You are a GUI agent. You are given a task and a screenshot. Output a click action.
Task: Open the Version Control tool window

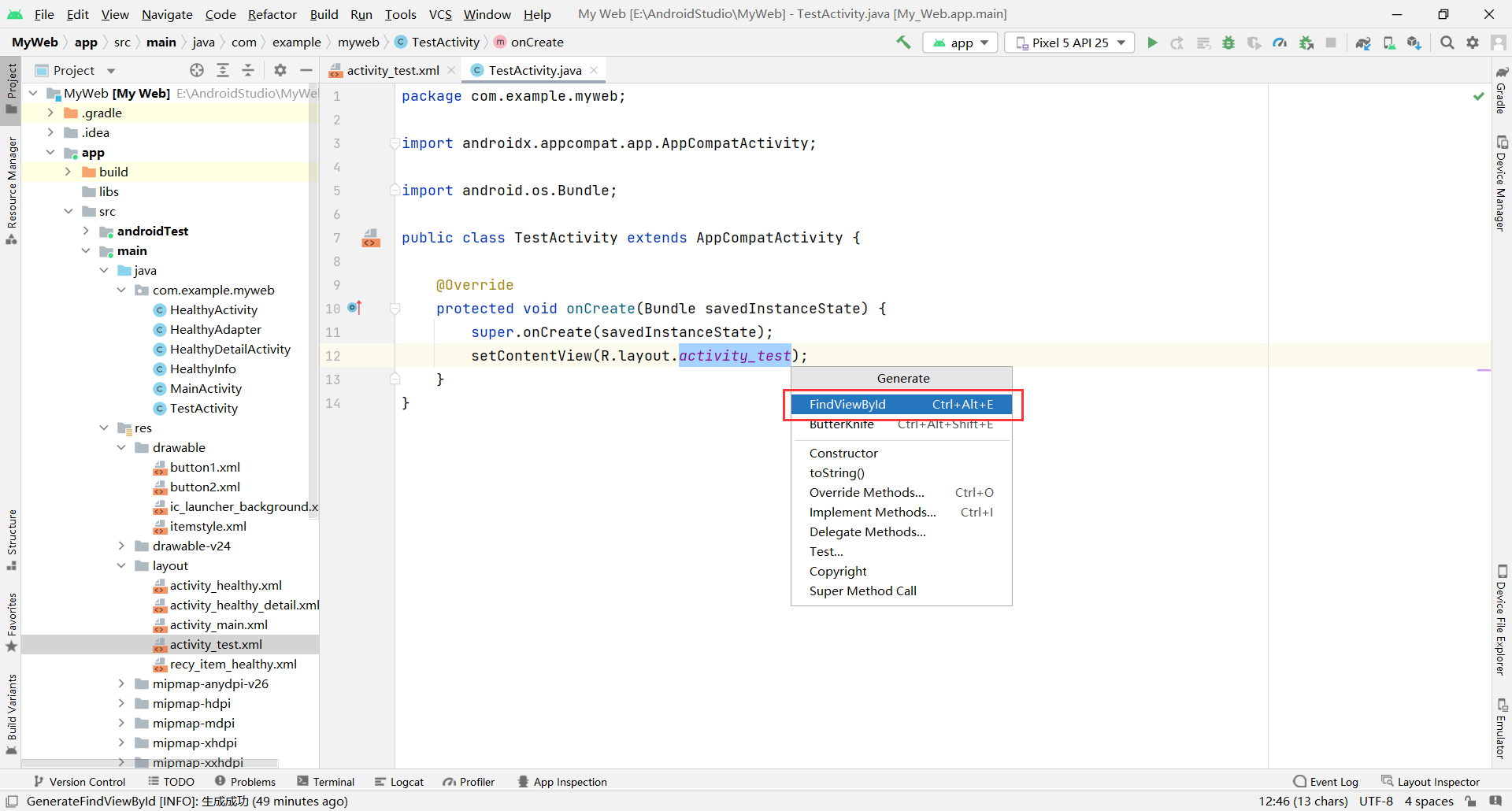tap(79, 782)
